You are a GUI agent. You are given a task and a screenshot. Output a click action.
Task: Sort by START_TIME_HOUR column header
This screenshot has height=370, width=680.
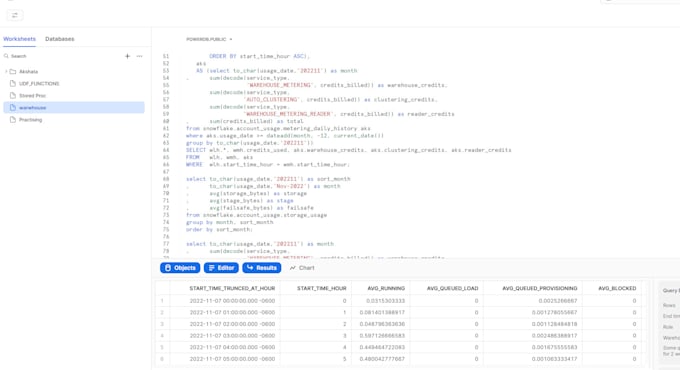point(321,288)
